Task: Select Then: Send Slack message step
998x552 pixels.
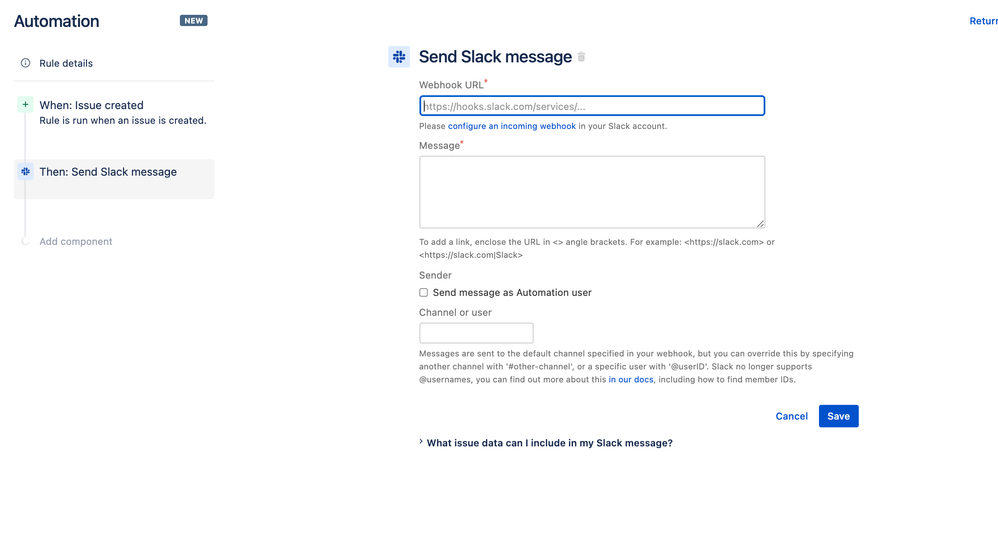Action: coord(114,179)
